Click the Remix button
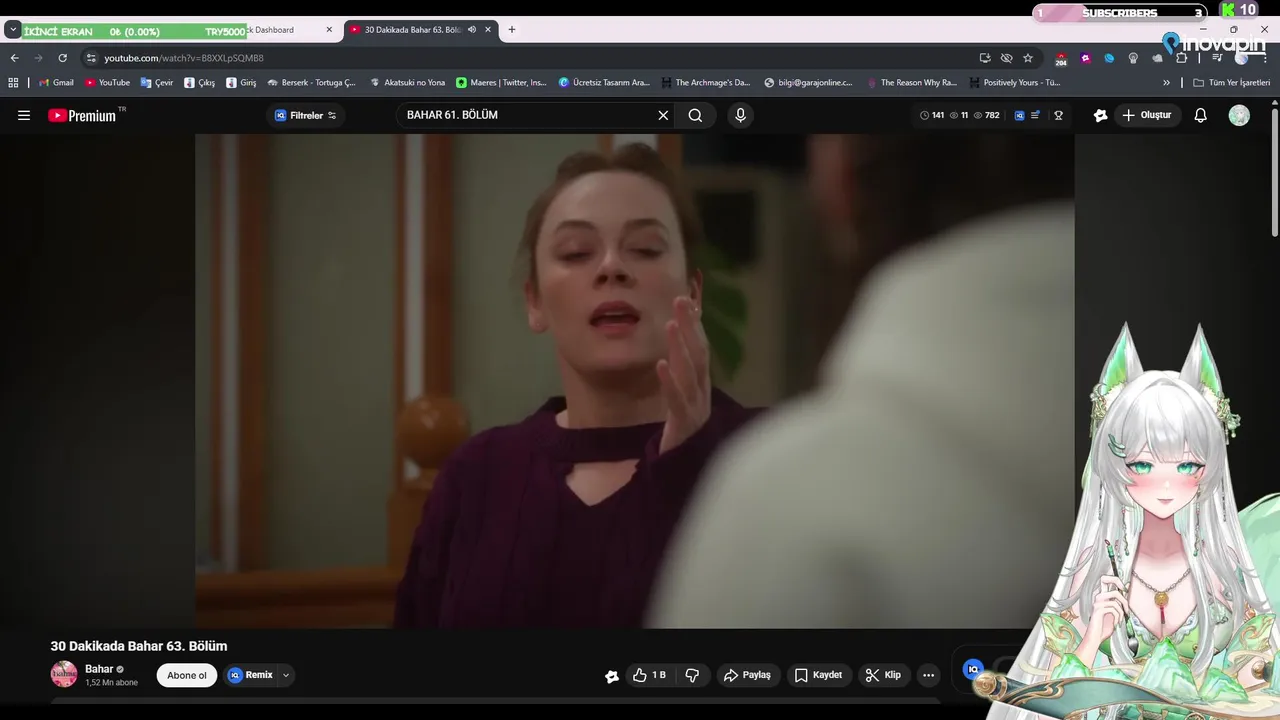Viewport: 1280px width, 720px height. [x=250, y=675]
